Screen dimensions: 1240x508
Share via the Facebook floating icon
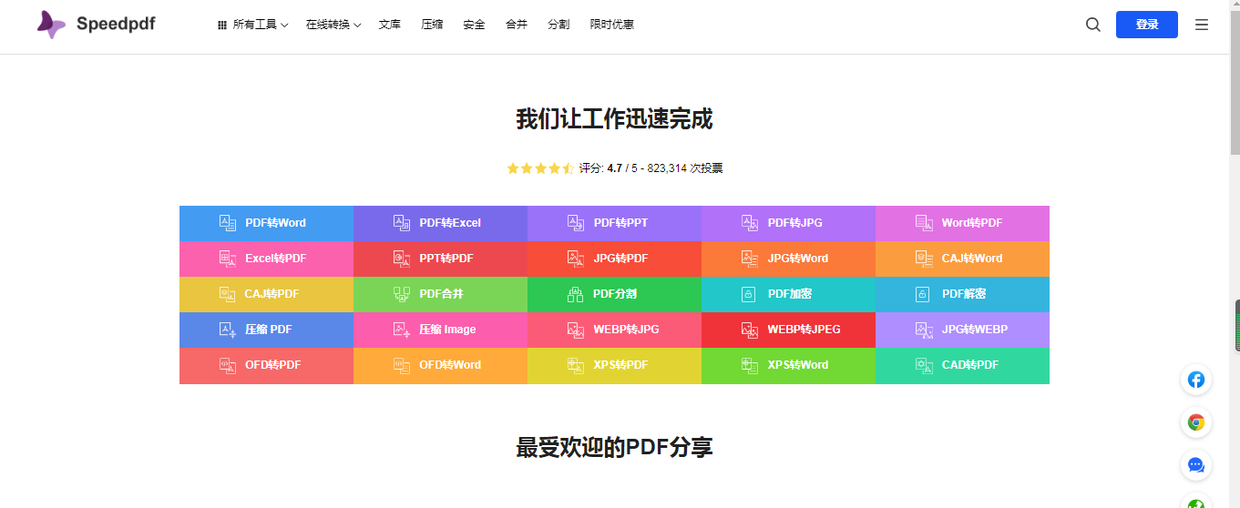(1196, 380)
